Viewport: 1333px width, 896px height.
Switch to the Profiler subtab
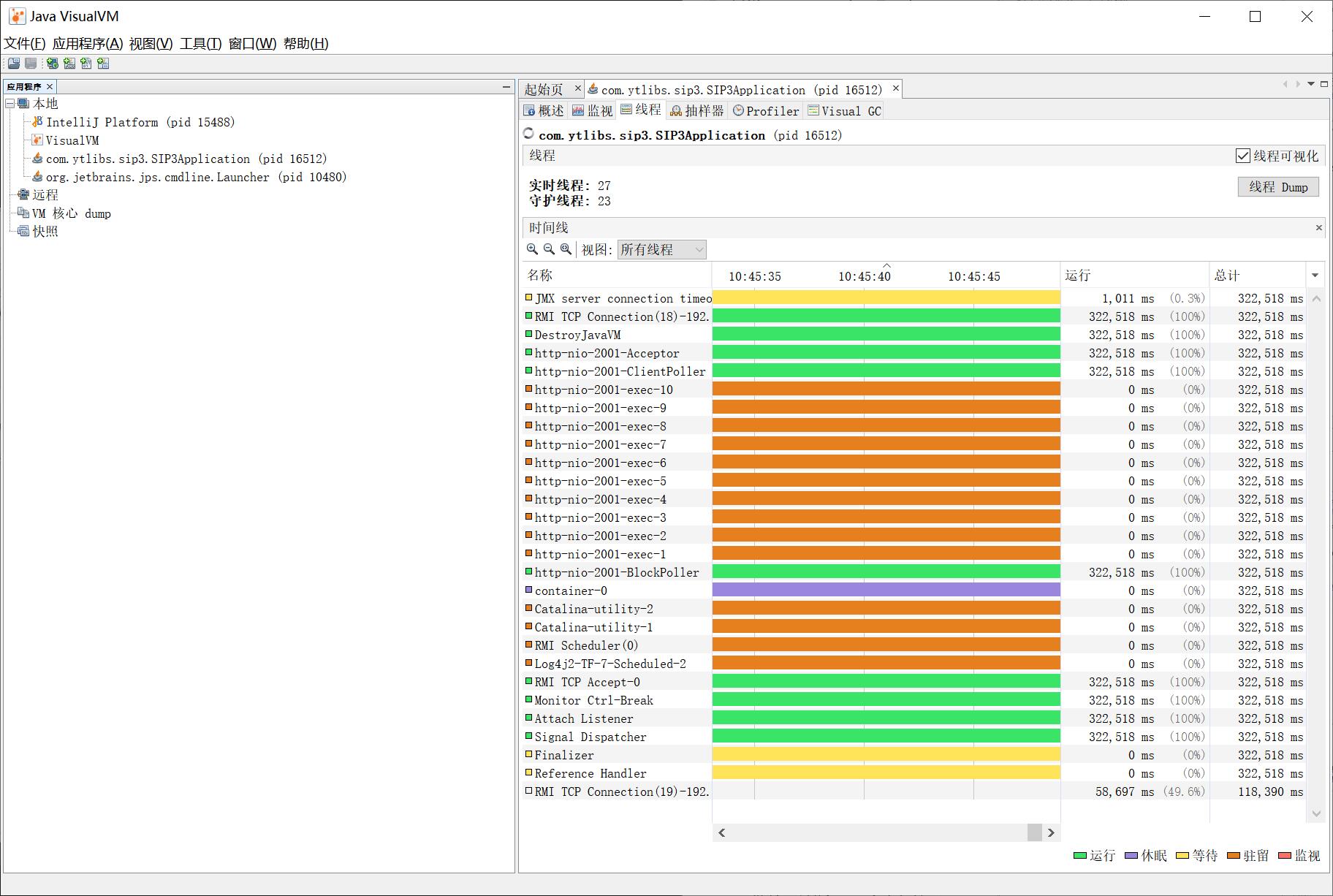point(766,110)
